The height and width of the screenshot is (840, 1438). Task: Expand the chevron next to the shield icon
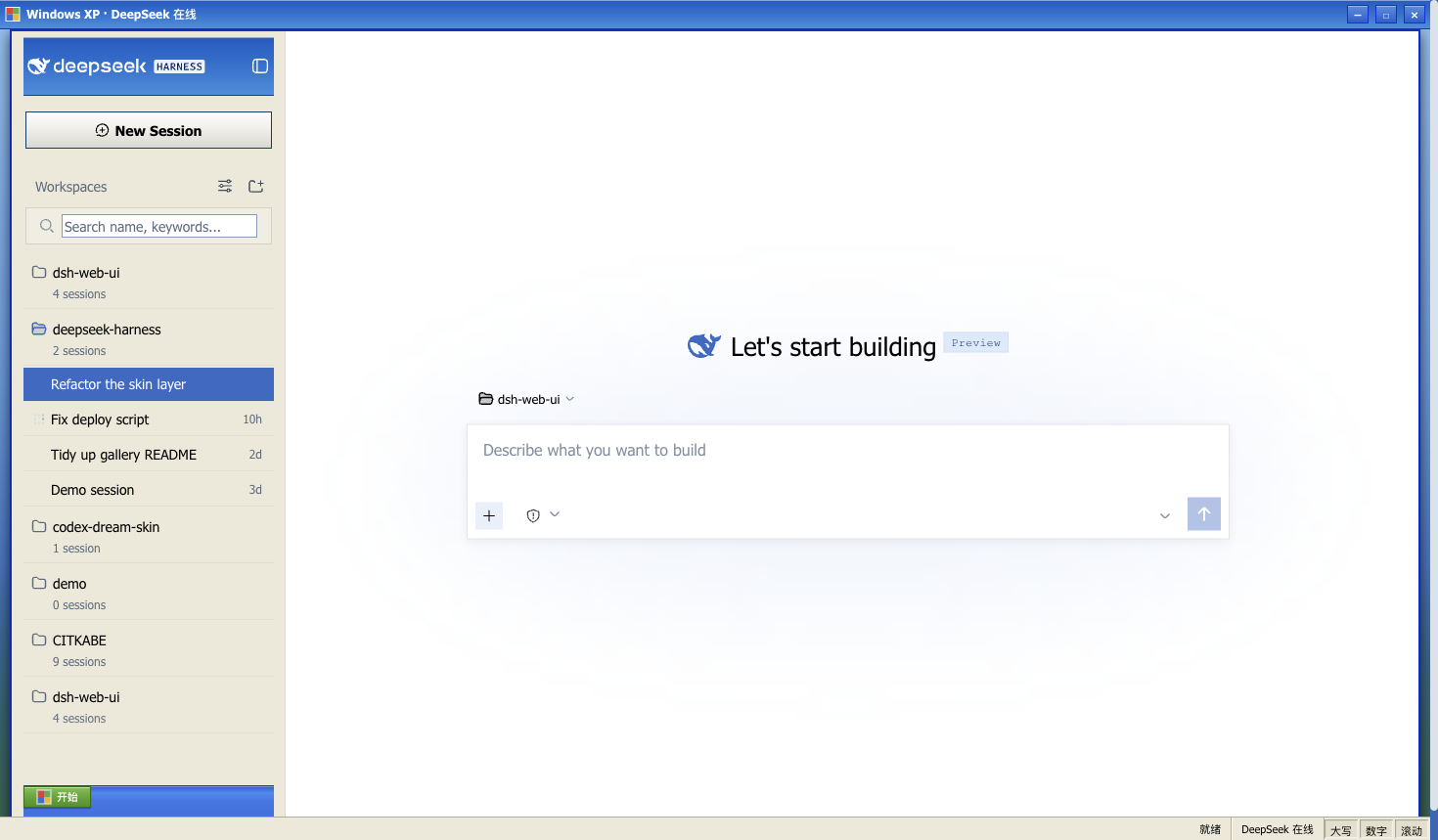(555, 514)
